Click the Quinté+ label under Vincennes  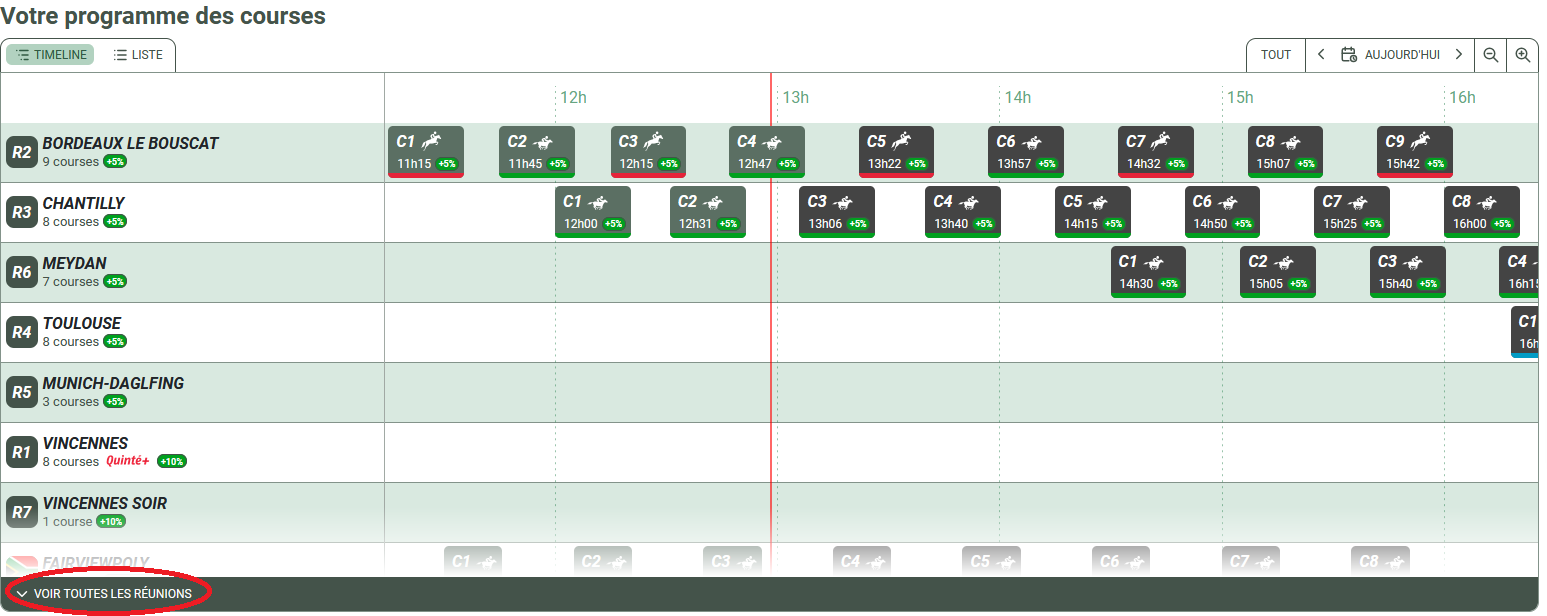tap(127, 462)
